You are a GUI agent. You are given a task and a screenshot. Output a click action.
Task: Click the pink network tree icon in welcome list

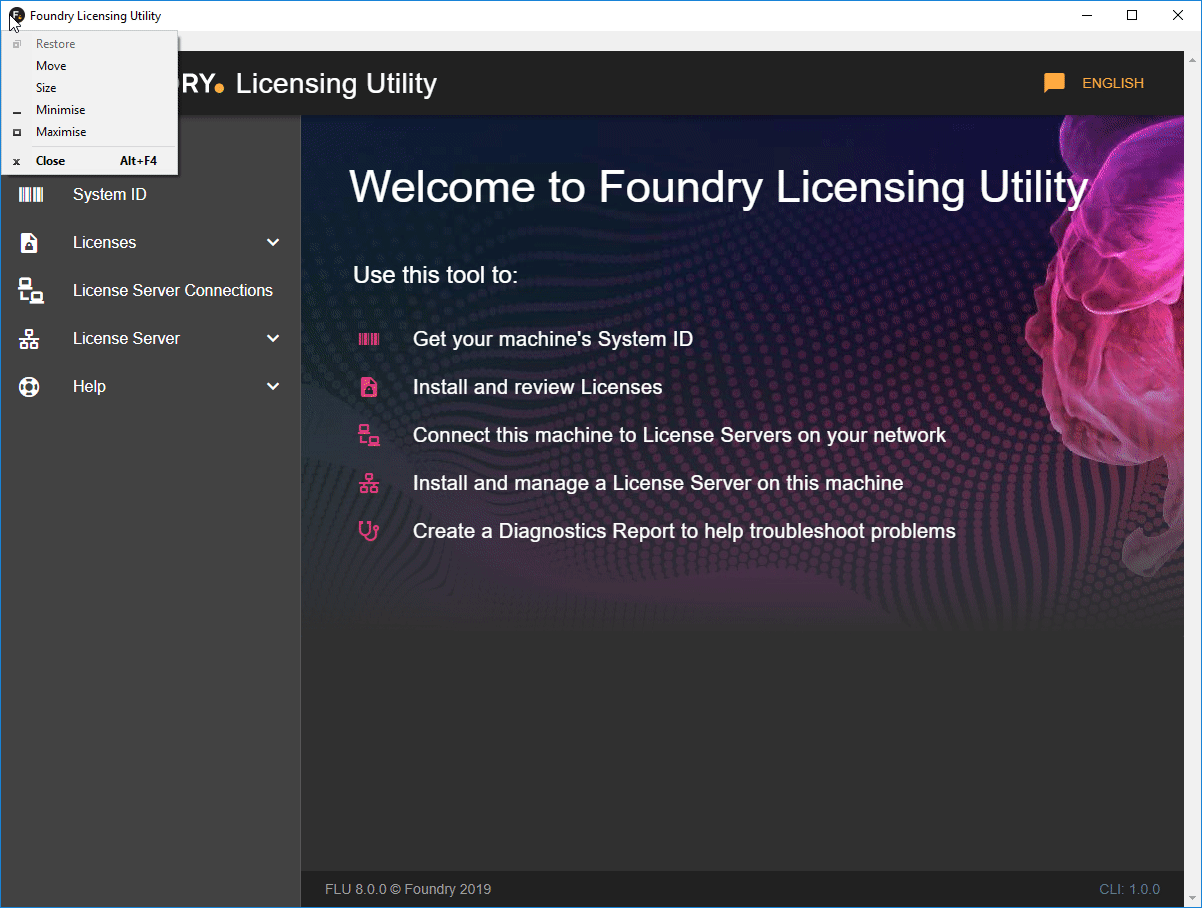click(x=369, y=483)
